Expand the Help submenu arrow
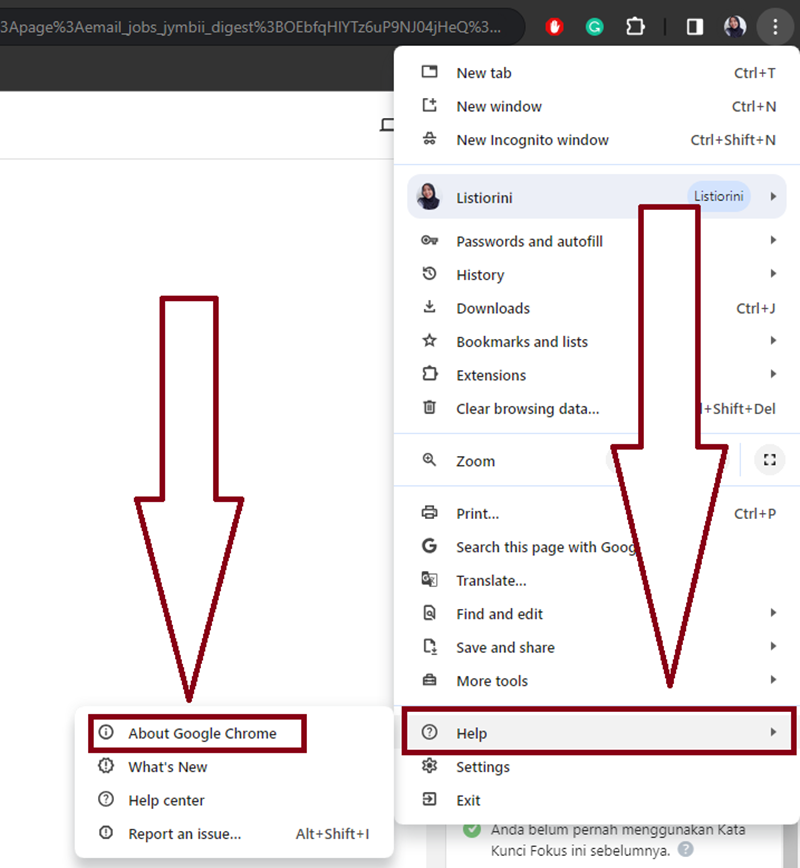This screenshot has width=800, height=868. click(x=773, y=732)
